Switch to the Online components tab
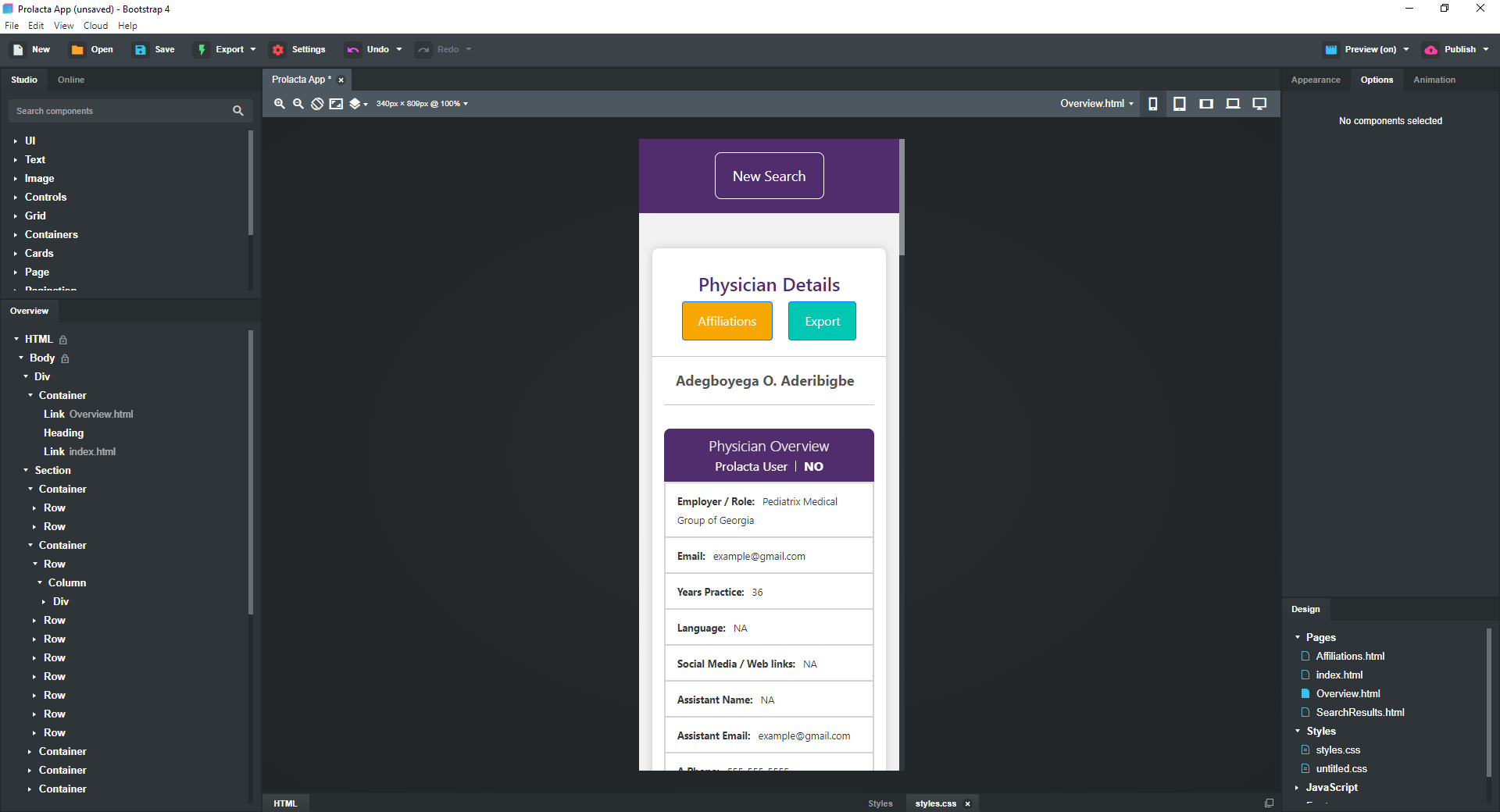1500x812 pixels. 71,80
